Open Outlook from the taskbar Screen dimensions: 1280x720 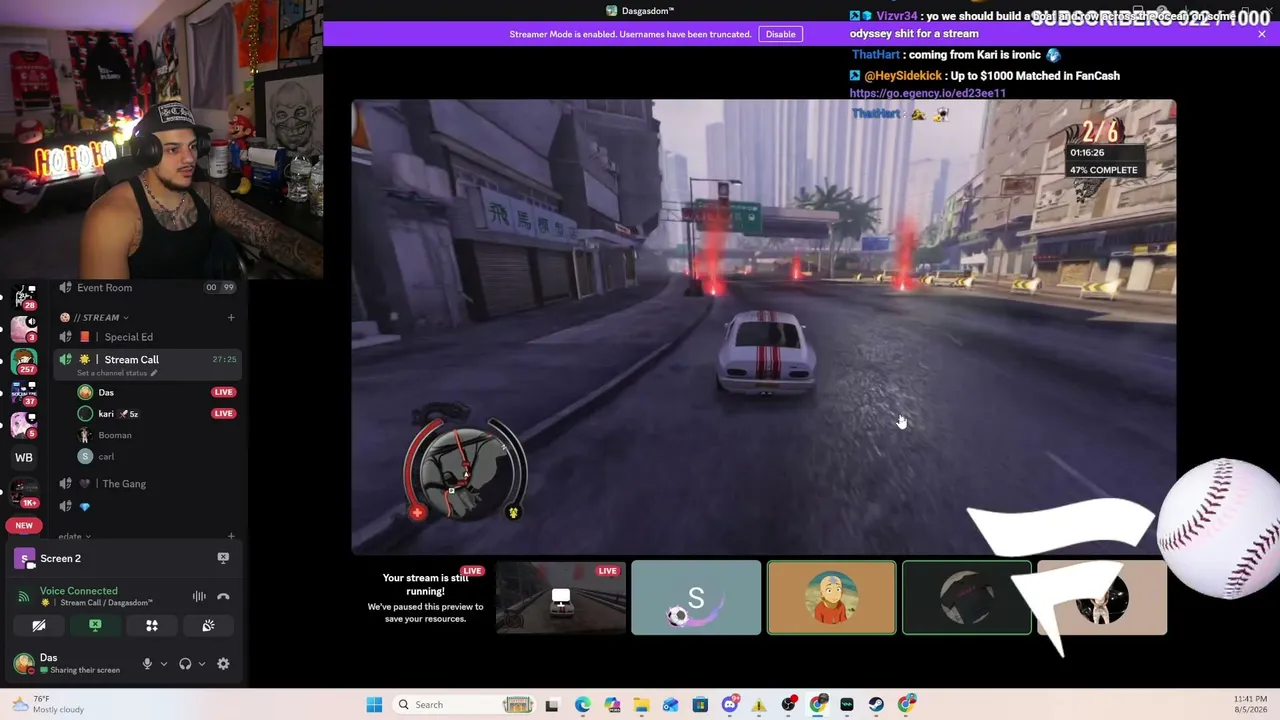point(670,705)
